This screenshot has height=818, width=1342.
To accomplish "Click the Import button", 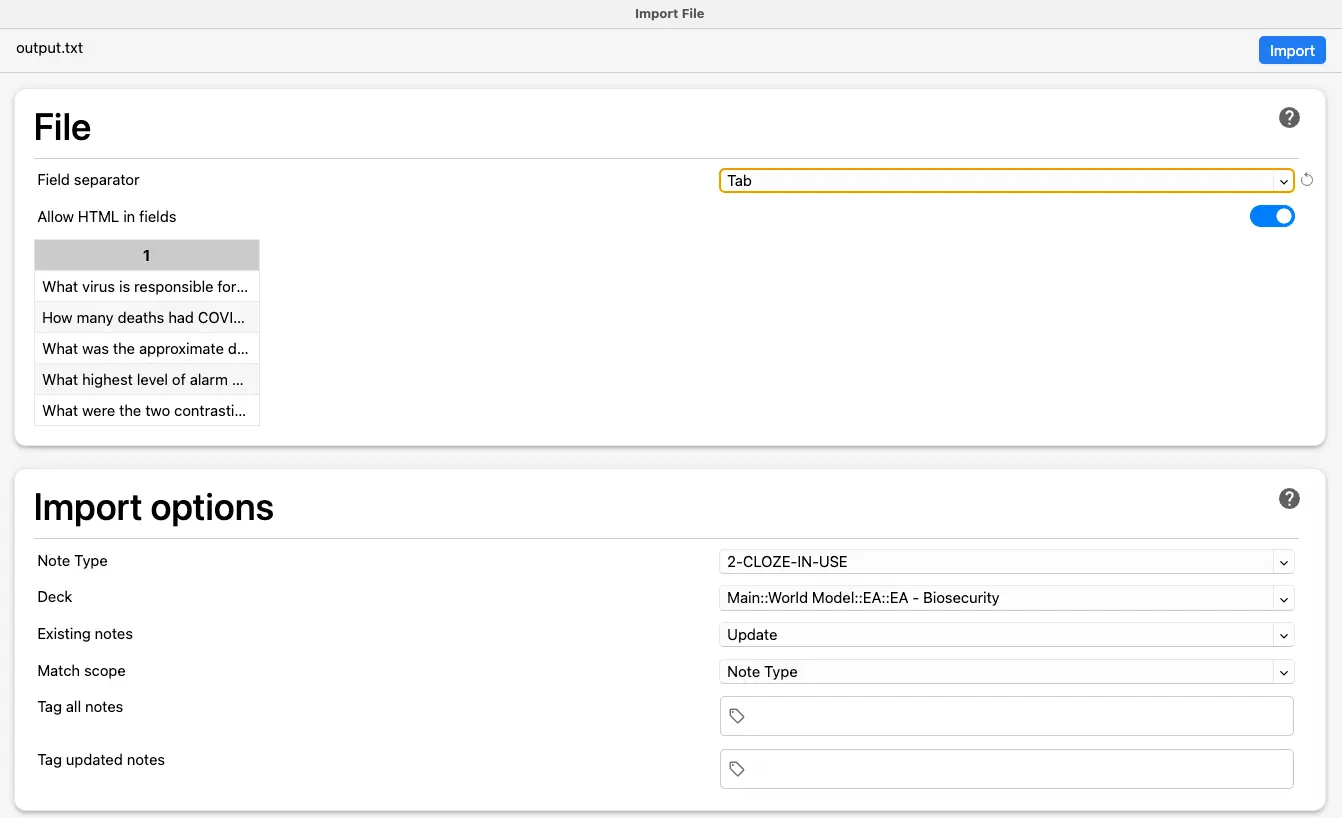I will point(1291,51).
